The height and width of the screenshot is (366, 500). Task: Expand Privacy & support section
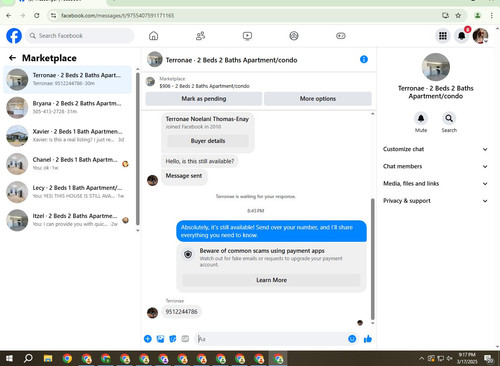point(435,201)
